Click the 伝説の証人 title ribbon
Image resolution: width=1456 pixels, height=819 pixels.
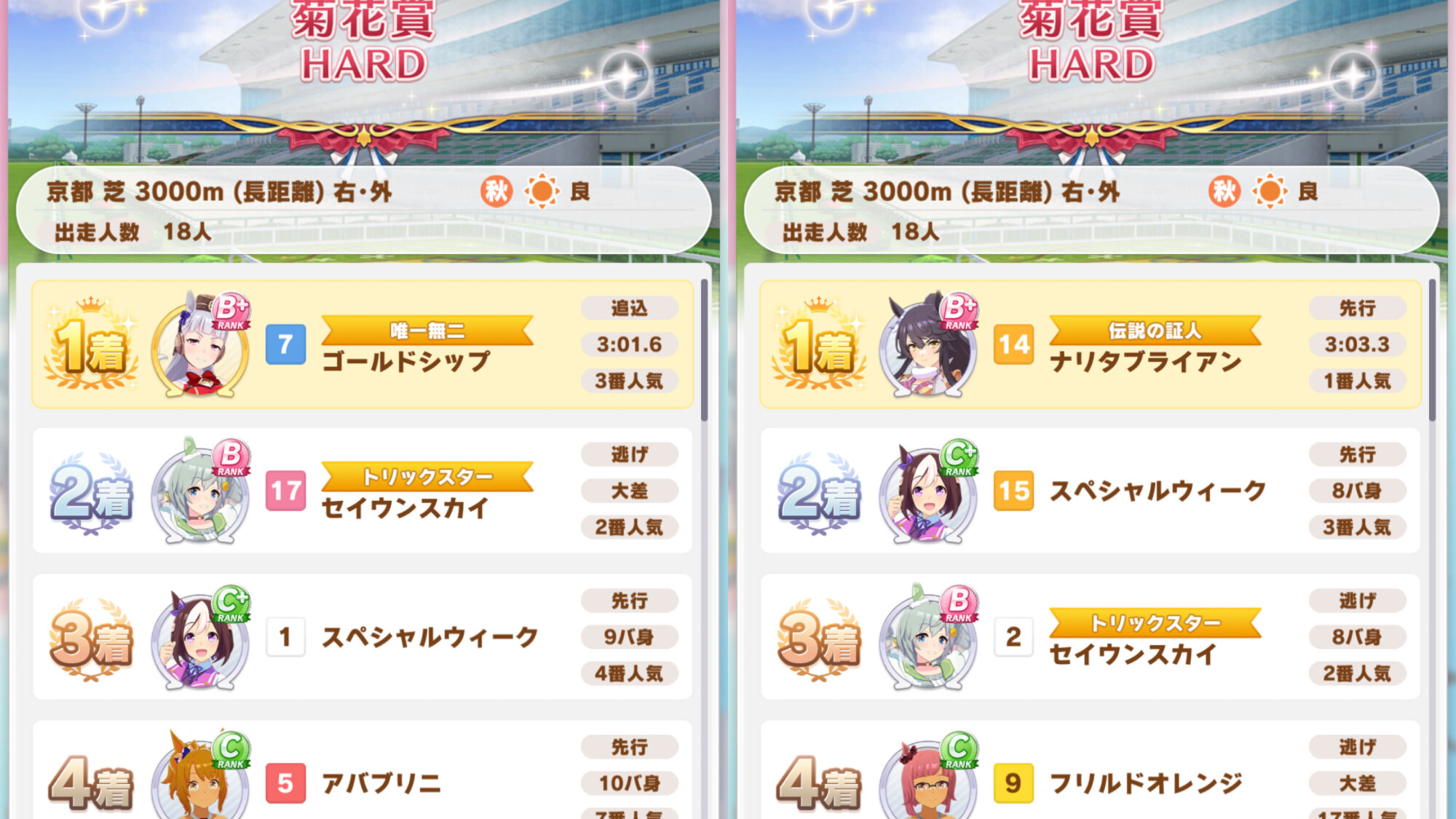[x=1155, y=331]
